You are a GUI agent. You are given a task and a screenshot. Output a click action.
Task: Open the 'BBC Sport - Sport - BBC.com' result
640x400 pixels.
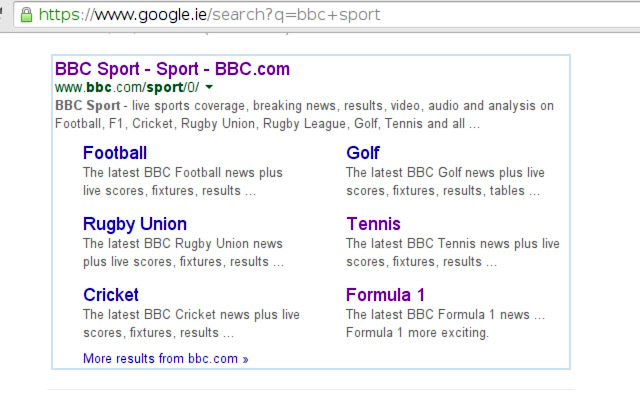172,69
